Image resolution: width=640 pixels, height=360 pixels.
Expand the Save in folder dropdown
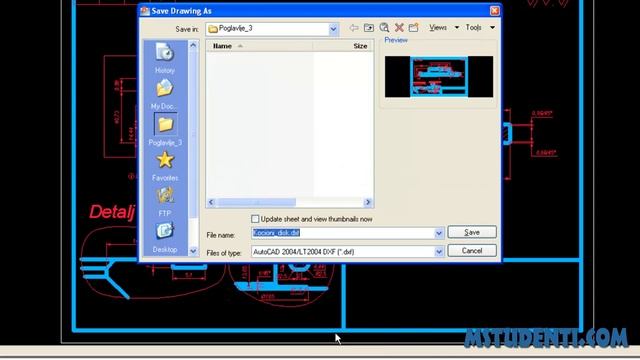click(333, 29)
